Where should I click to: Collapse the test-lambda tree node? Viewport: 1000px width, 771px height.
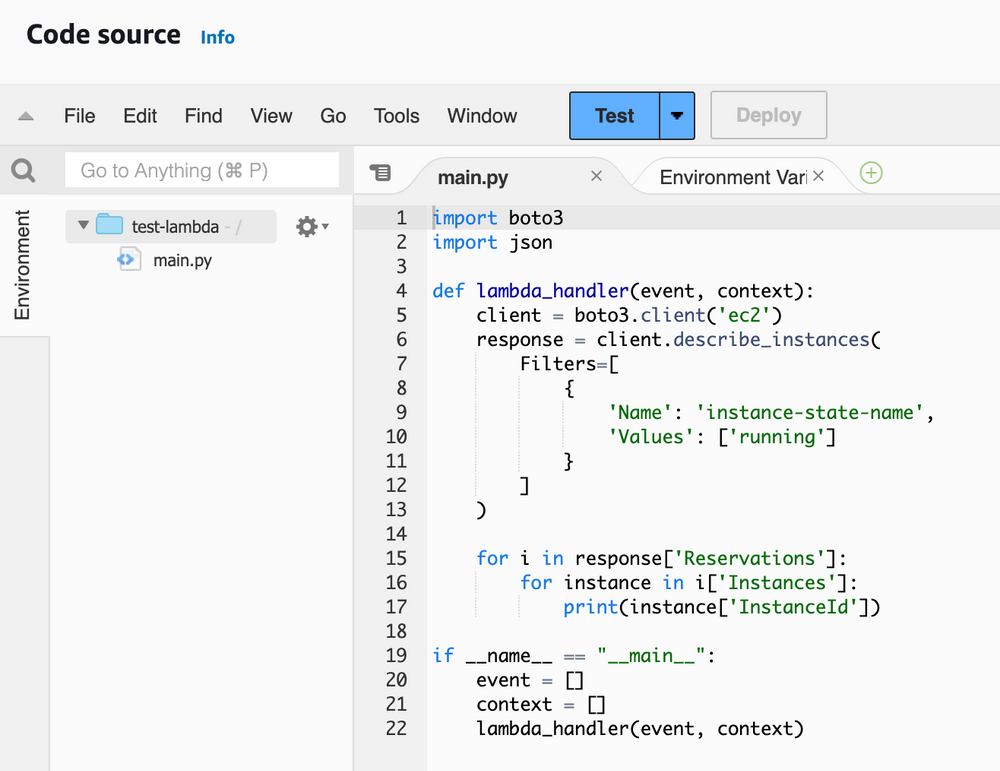[x=82, y=226]
